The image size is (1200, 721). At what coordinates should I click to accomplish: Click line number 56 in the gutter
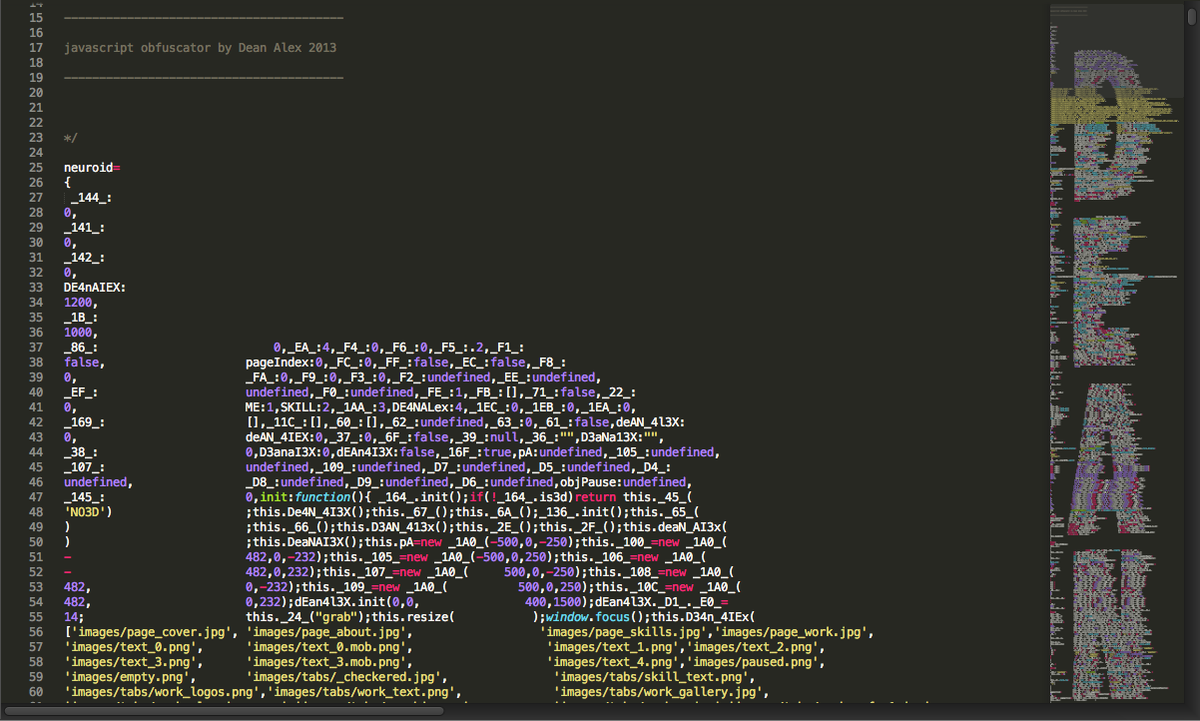pyautogui.click(x=36, y=632)
